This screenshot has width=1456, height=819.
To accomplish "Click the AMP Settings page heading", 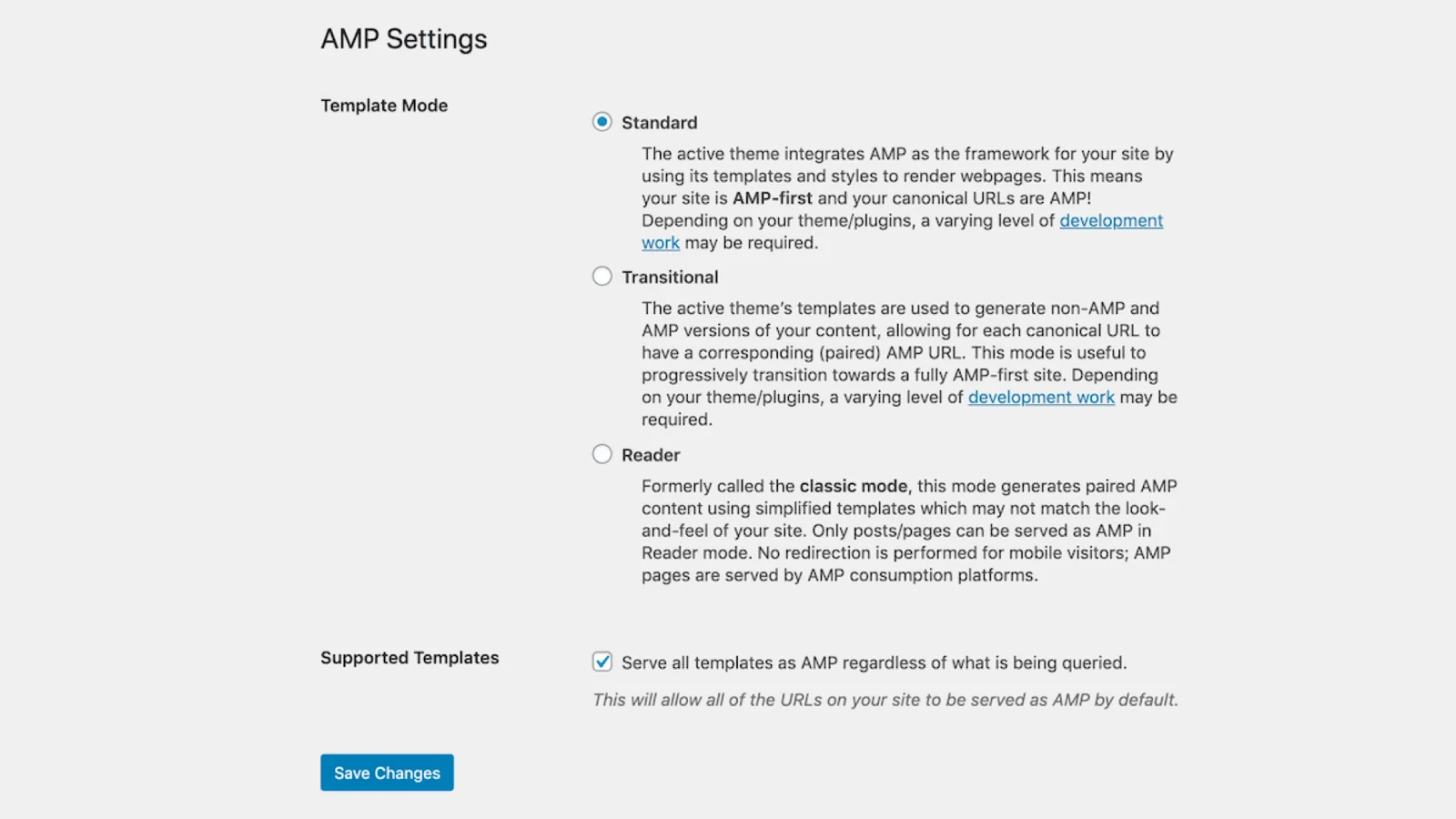I will pos(403,38).
